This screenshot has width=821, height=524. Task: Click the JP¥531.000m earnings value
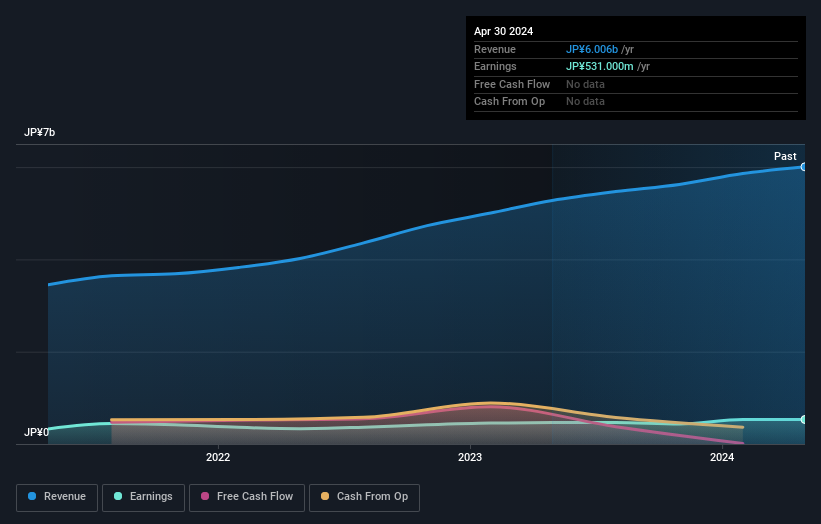point(600,66)
